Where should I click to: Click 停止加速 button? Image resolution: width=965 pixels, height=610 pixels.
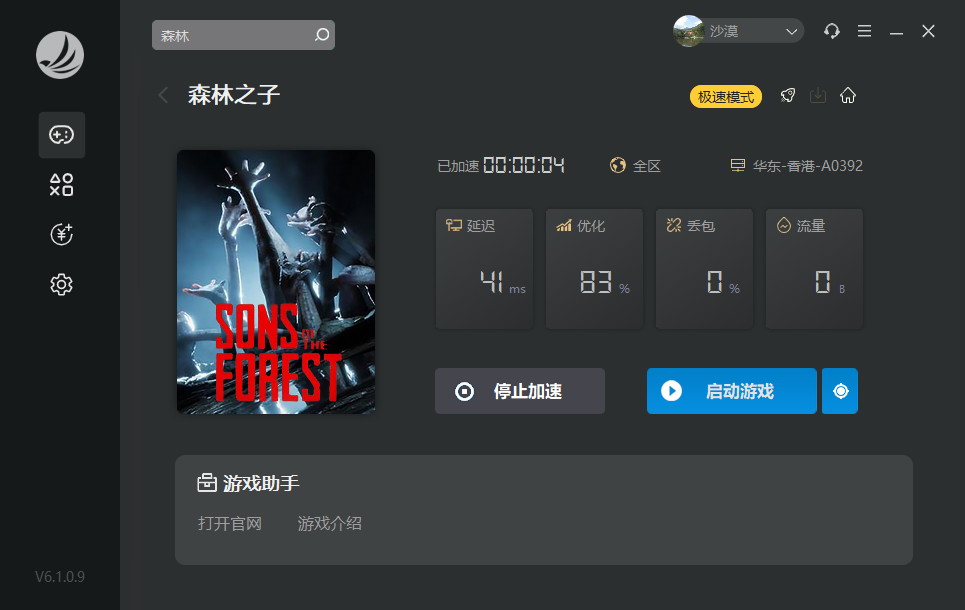tap(520, 391)
